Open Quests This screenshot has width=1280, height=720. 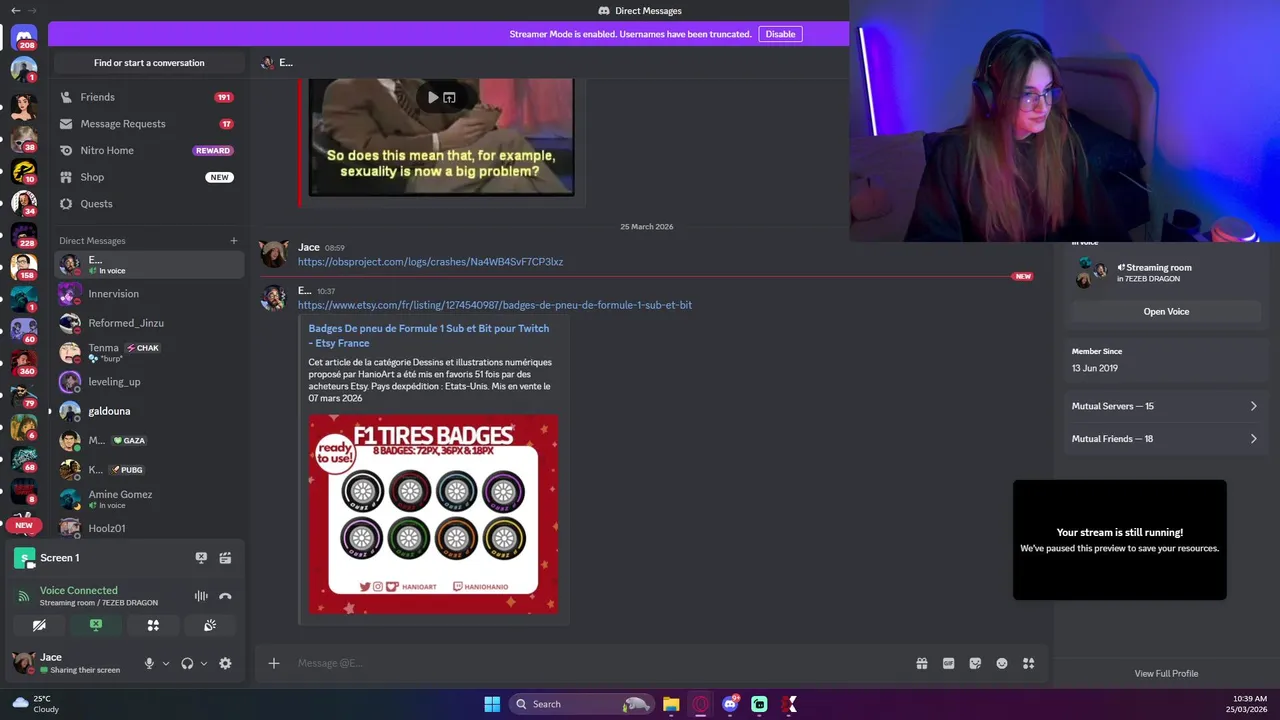(x=149, y=204)
